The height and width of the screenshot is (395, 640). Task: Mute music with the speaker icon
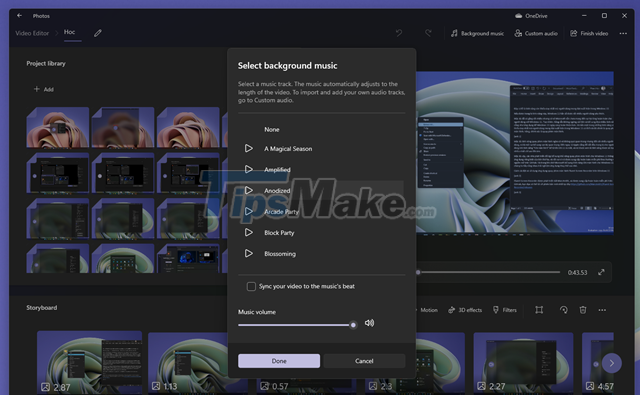[x=369, y=323]
